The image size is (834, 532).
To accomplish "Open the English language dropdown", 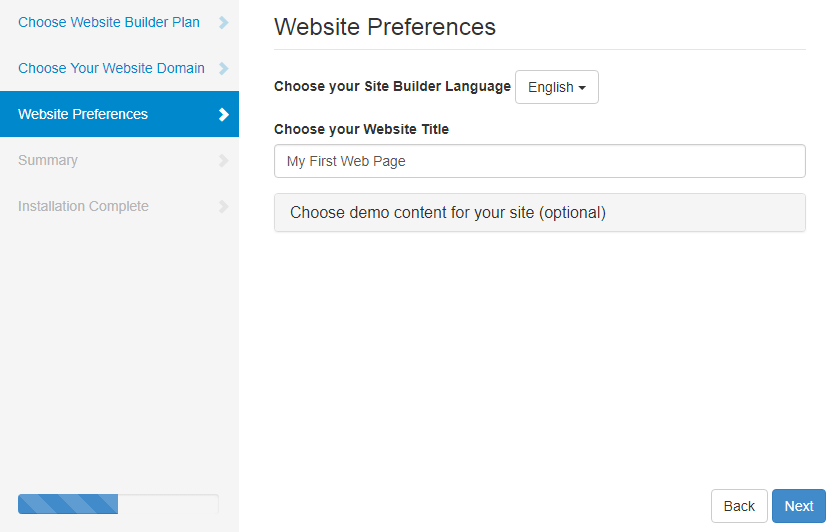I will point(557,87).
